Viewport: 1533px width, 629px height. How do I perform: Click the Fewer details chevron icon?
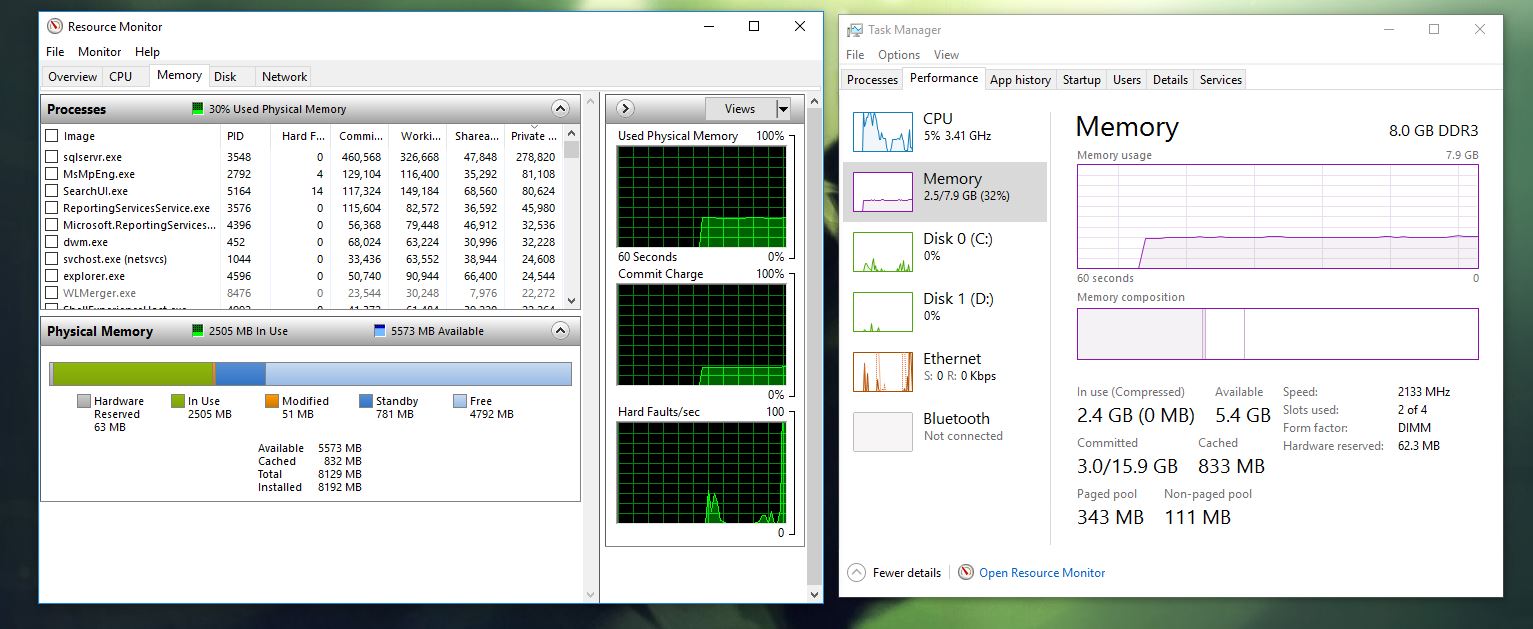(856, 573)
